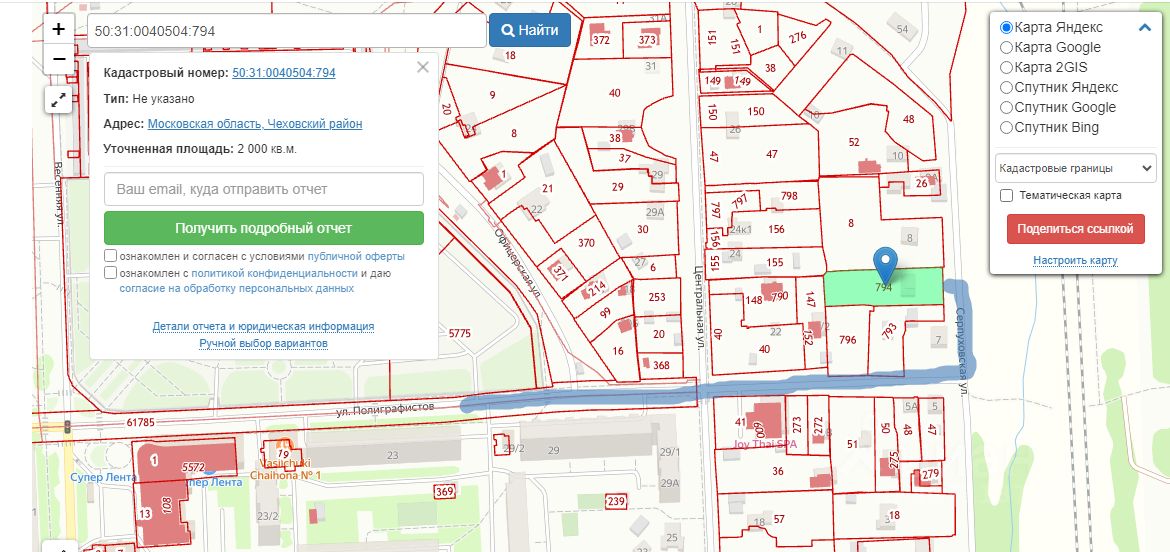Open cadastral number link 50:31:0040504:794
Image resolution: width=1170 pixels, height=552 pixels.
click(x=284, y=72)
